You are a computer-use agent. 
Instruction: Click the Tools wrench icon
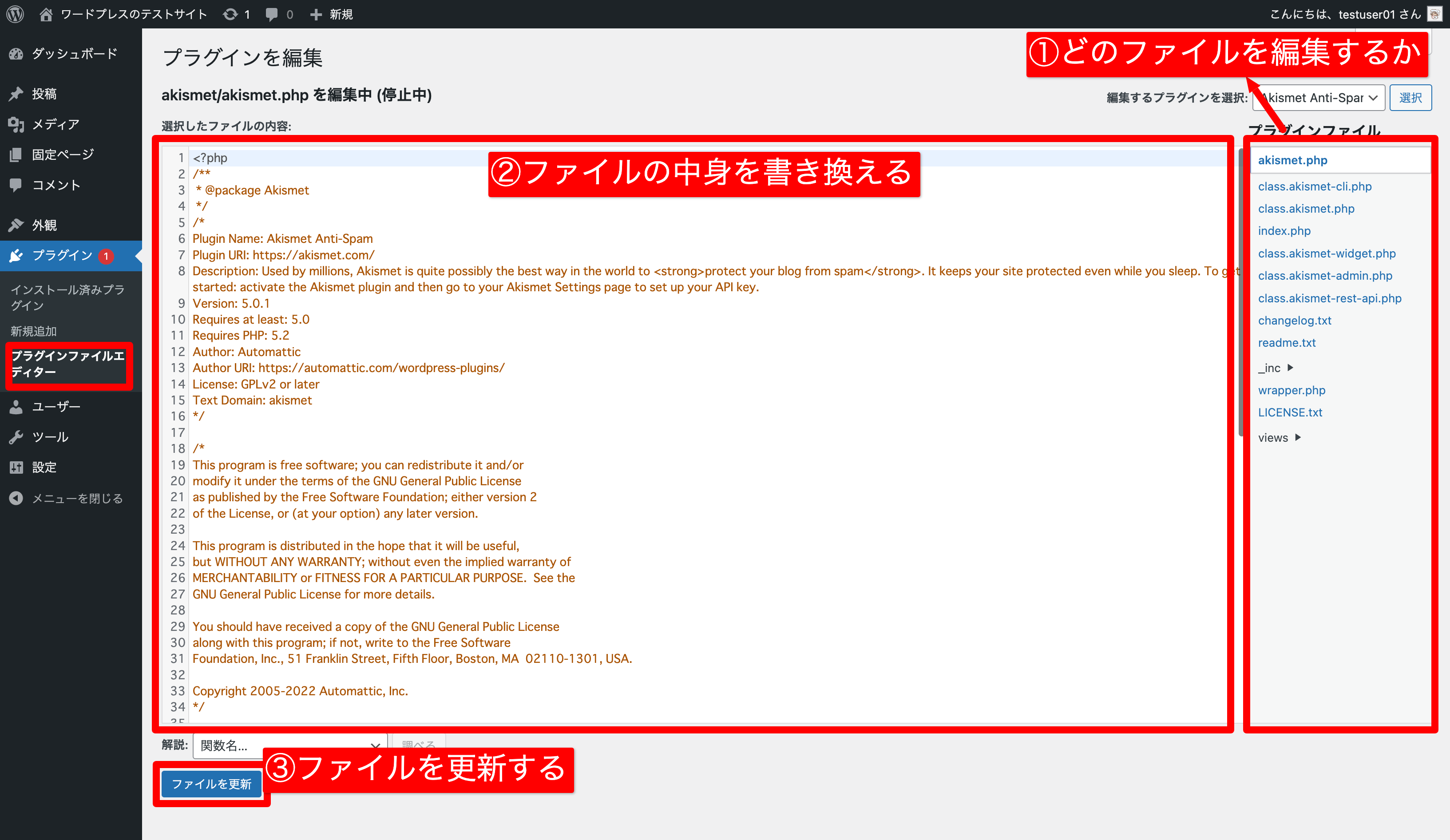(16, 437)
